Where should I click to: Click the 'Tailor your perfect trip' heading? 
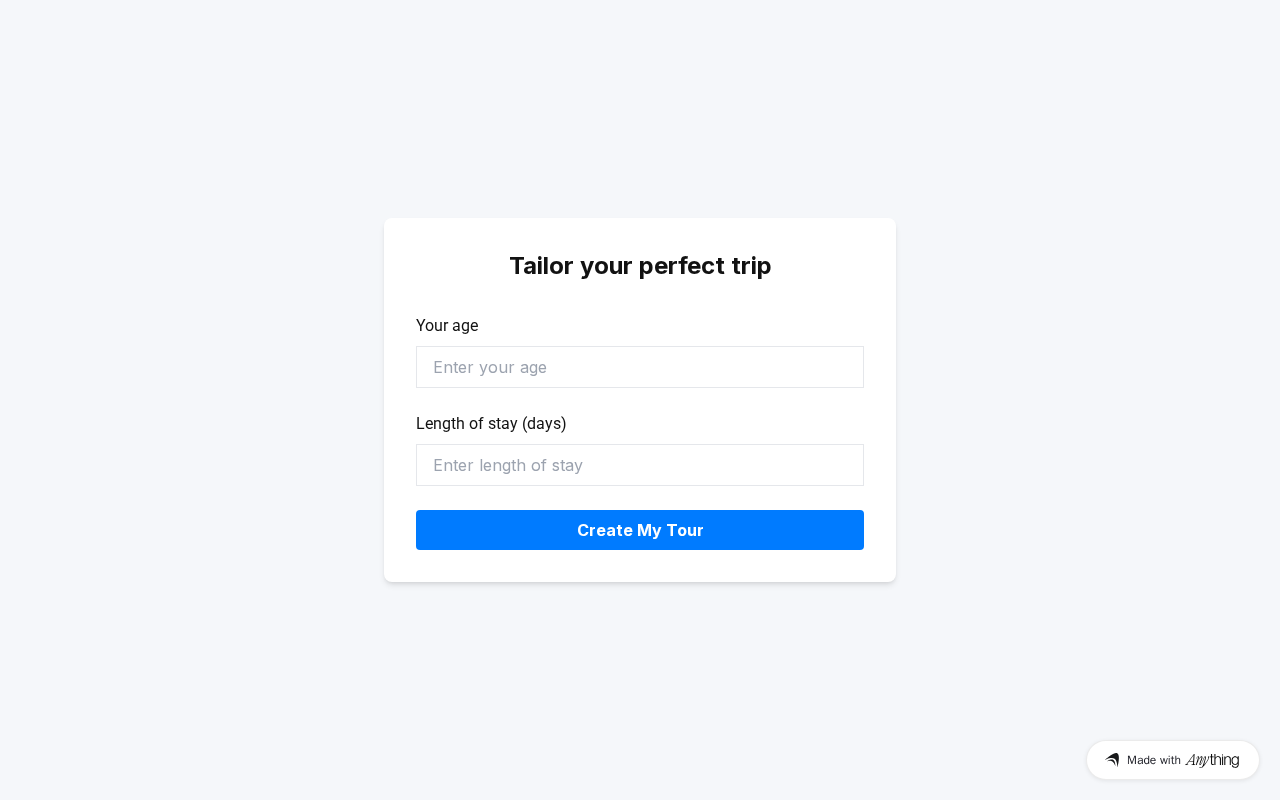click(x=640, y=266)
